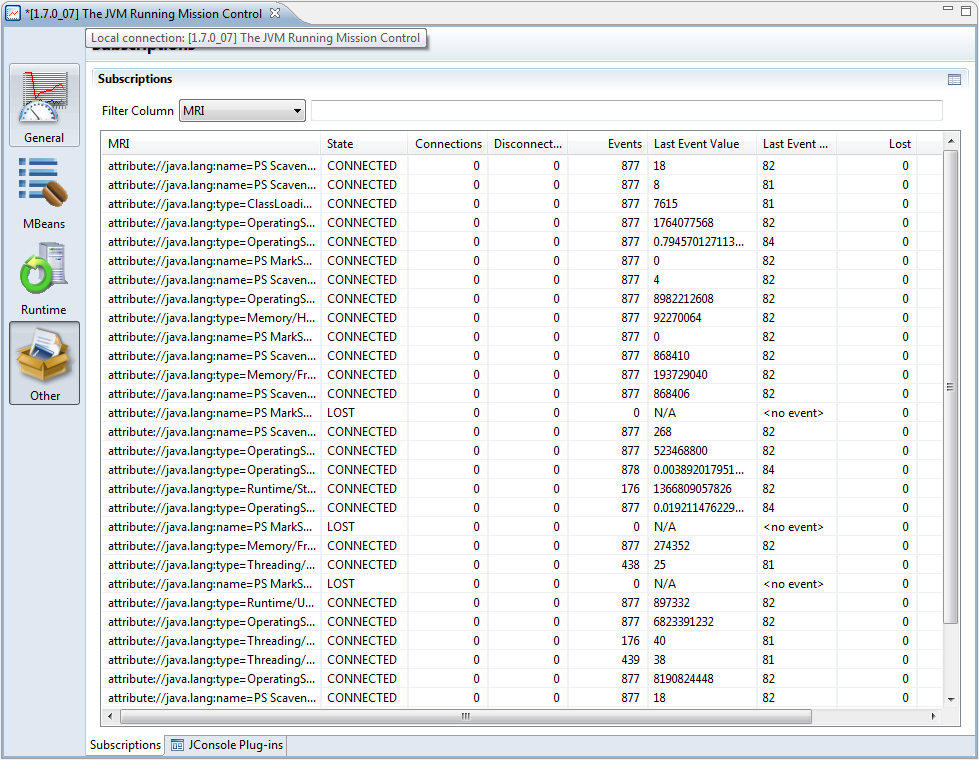Image resolution: width=979 pixels, height=760 pixels.
Task: Click the vertical scrollbar down arrow
Action: 951,699
